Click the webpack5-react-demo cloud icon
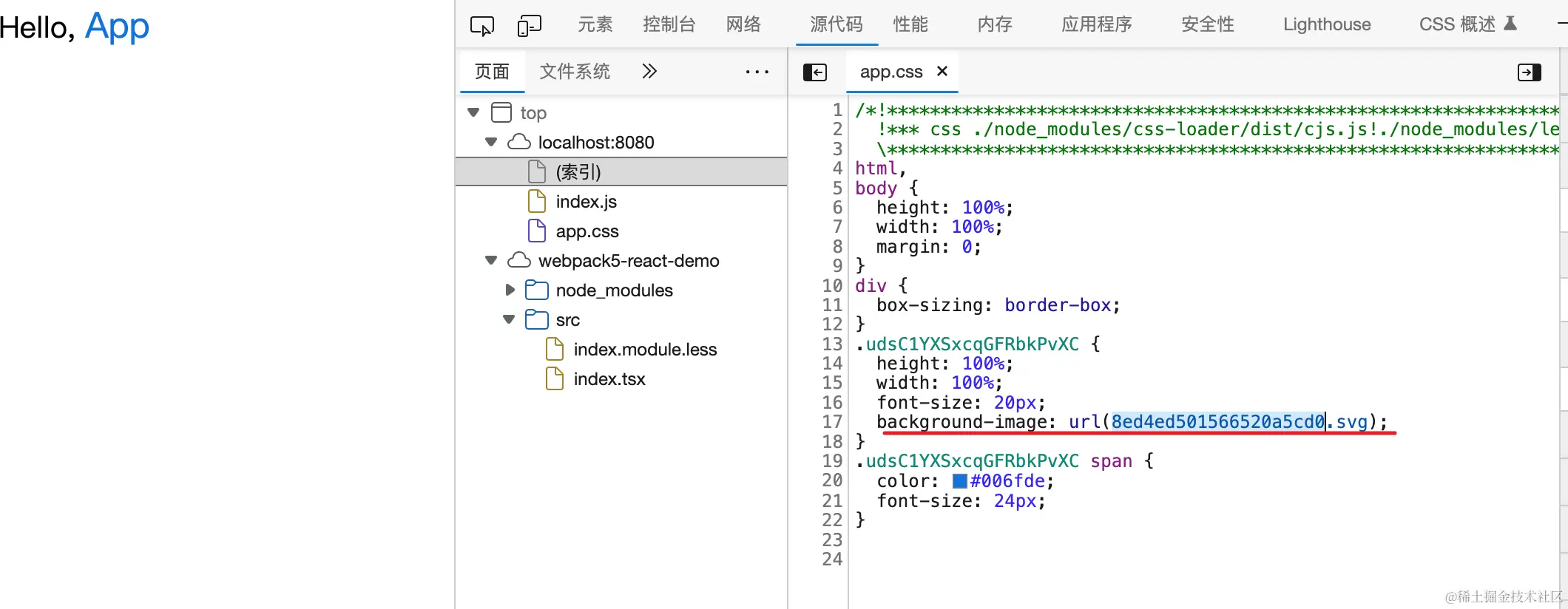This screenshot has width=1568, height=609. pos(519,259)
